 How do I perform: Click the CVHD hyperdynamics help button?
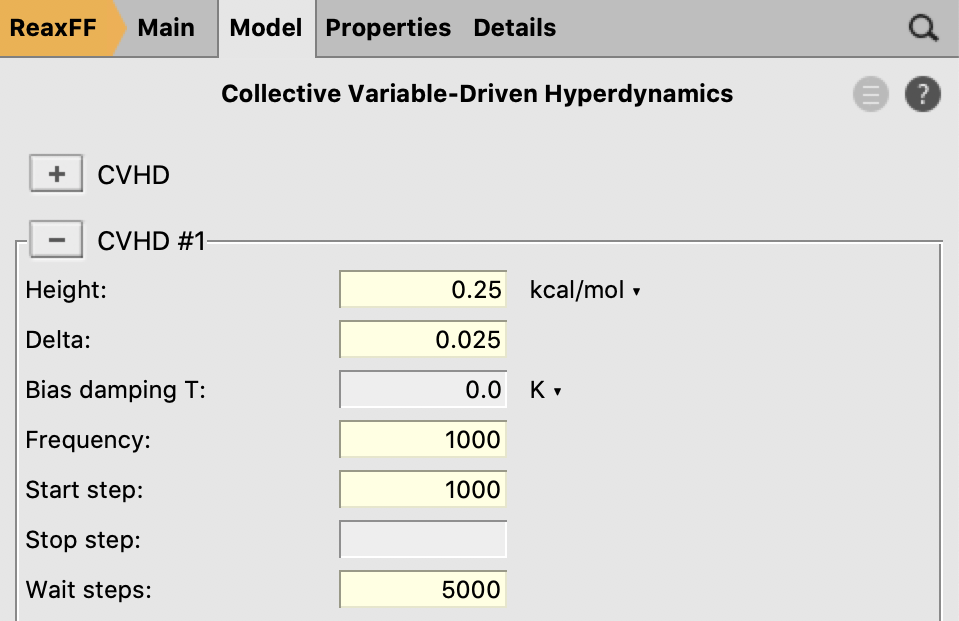pos(922,94)
